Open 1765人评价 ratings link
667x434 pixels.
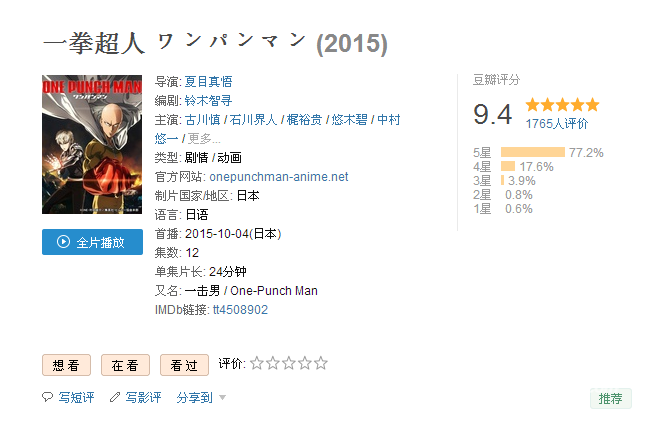(x=557, y=124)
